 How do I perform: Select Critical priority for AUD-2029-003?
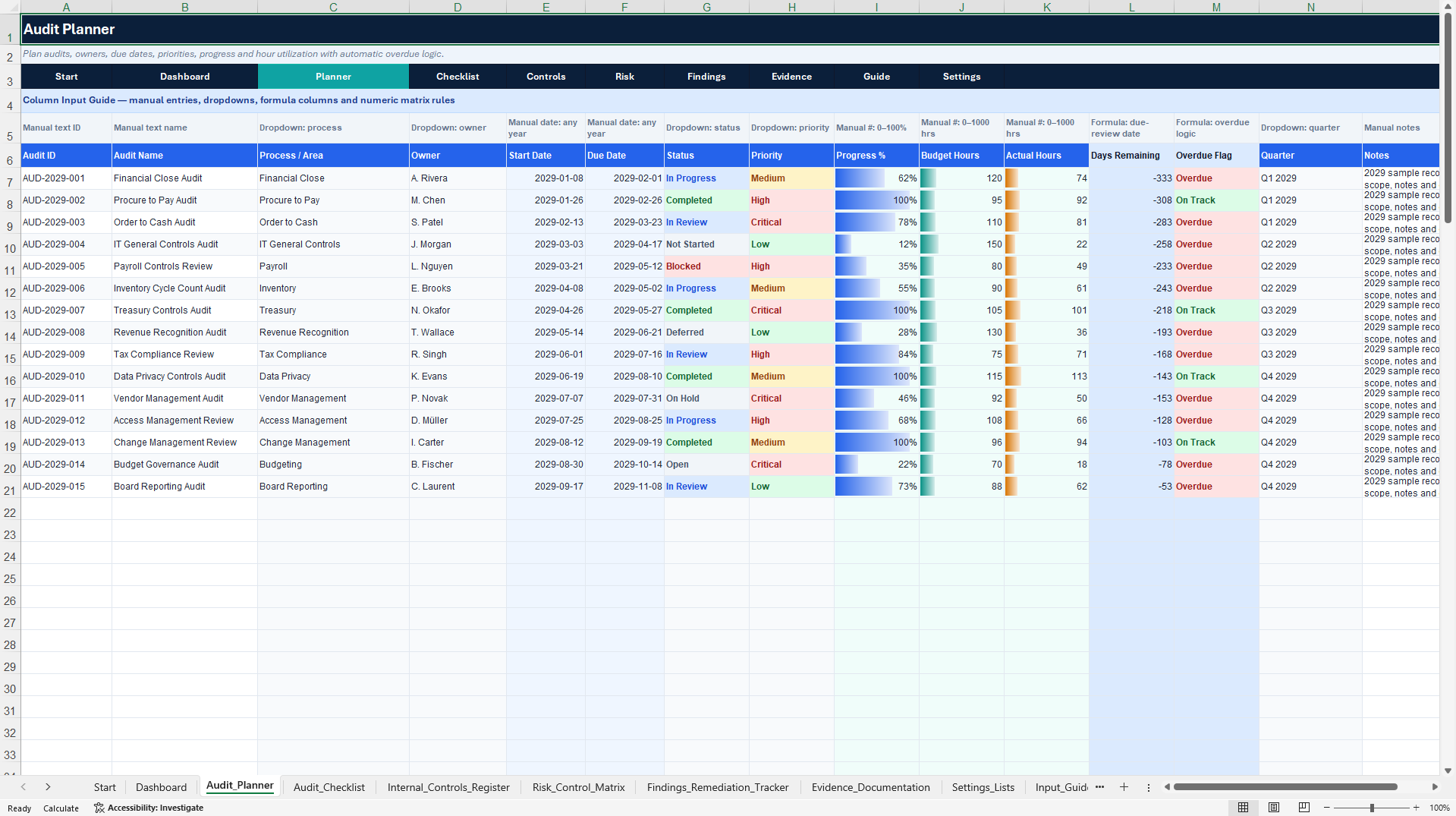click(791, 222)
